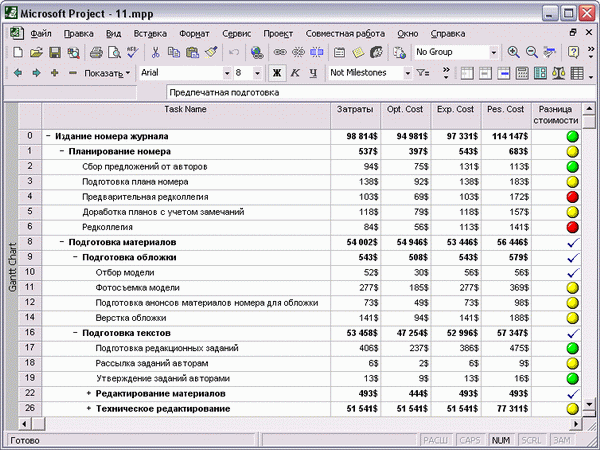Screen dimensions: 600x450
Task: Click the AutoFilter funnel icon
Action: click(423, 73)
